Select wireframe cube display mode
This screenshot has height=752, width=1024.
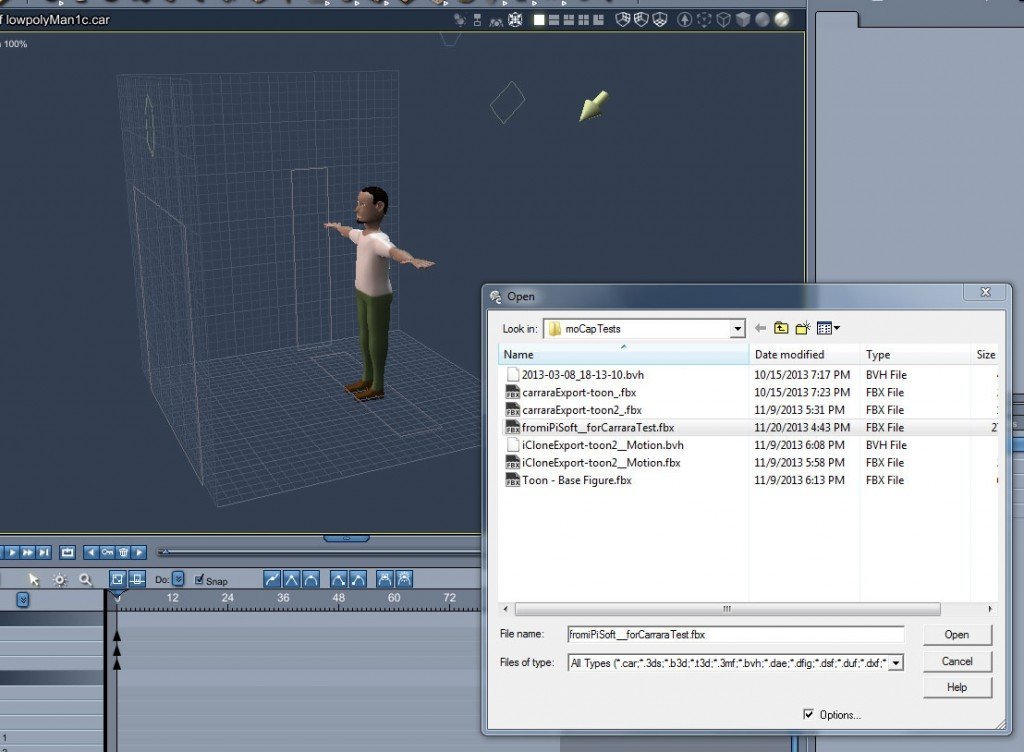pyautogui.click(x=724, y=20)
